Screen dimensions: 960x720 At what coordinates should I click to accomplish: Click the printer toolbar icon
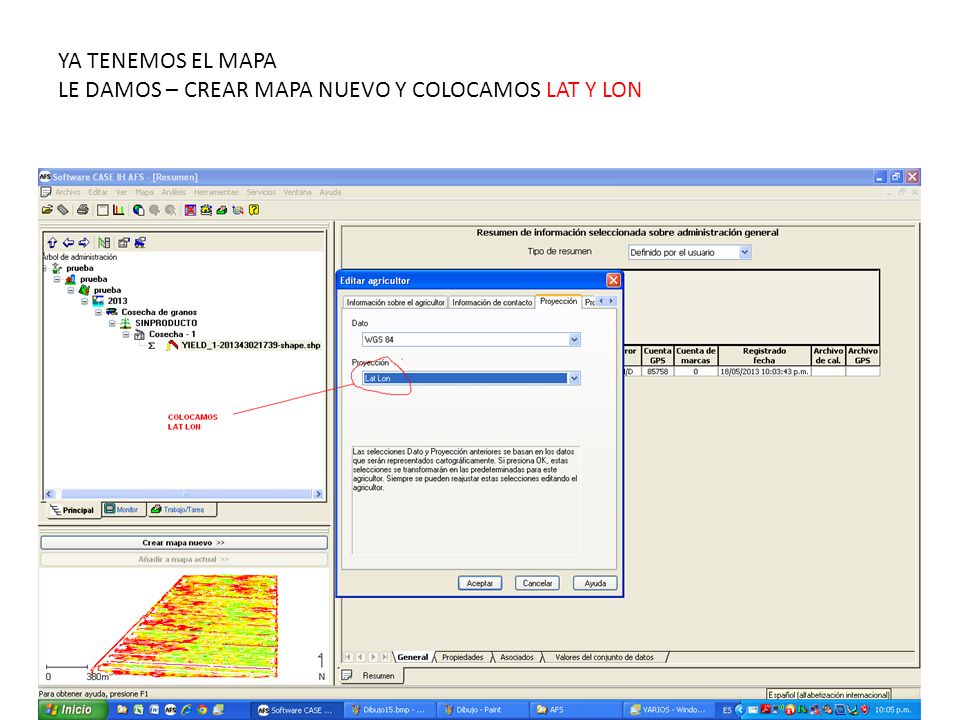[x=83, y=210]
